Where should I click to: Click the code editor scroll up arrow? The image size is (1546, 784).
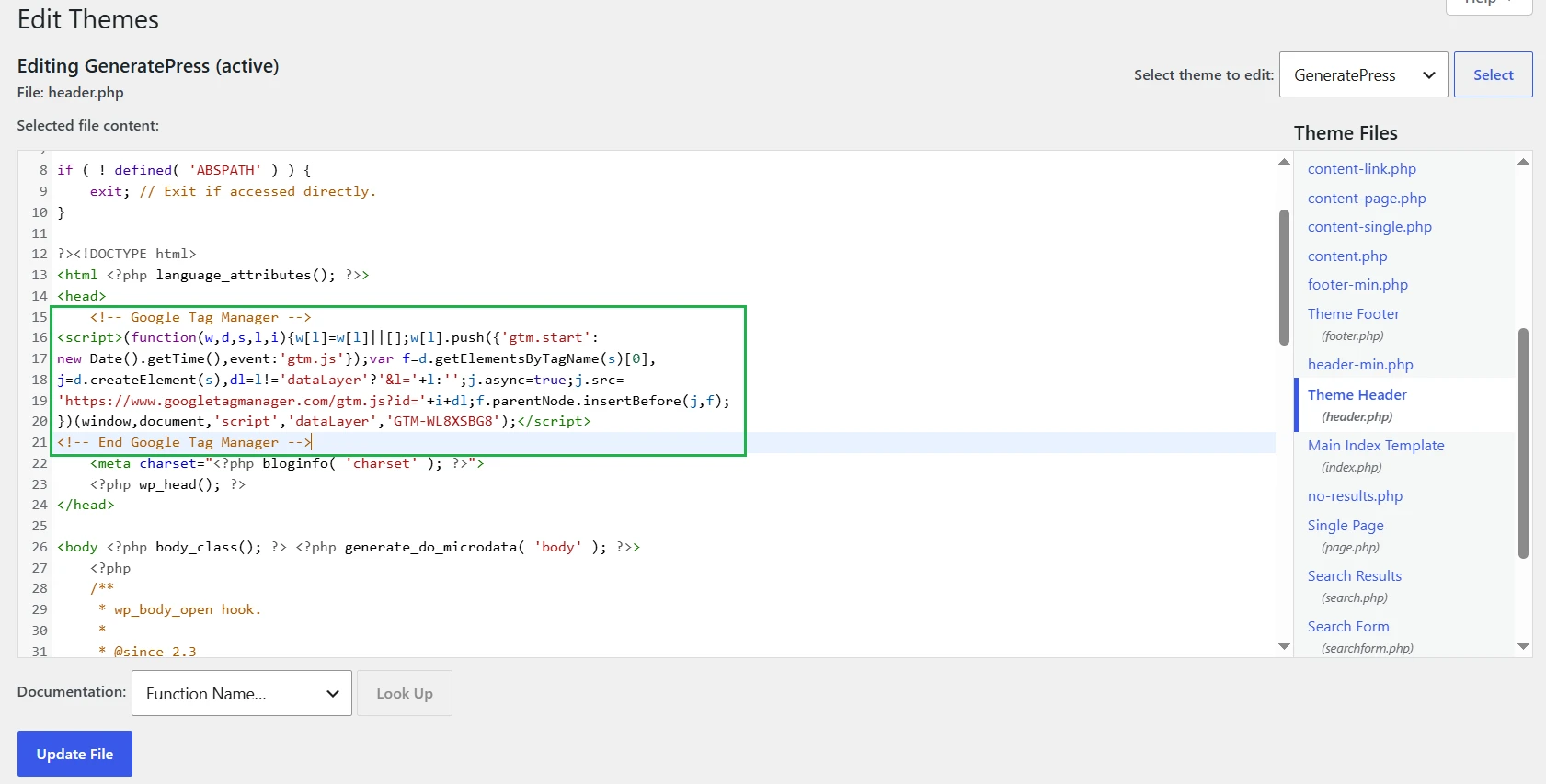[x=1284, y=162]
